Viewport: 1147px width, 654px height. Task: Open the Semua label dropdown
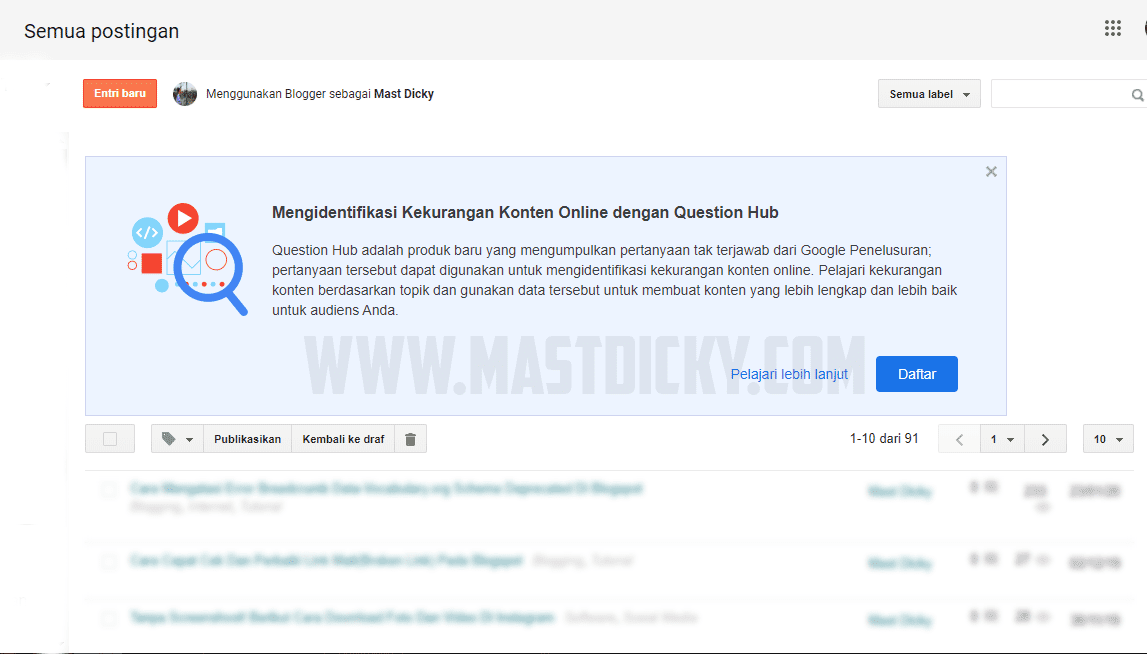[x=929, y=94]
